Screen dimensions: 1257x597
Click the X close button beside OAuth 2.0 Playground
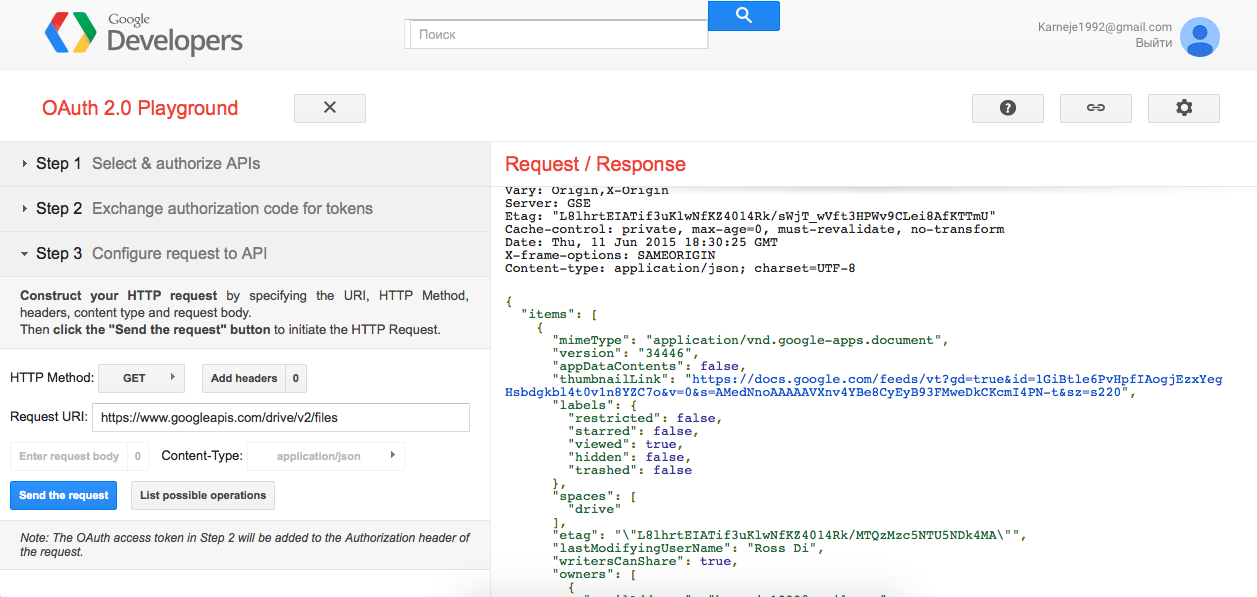point(330,108)
